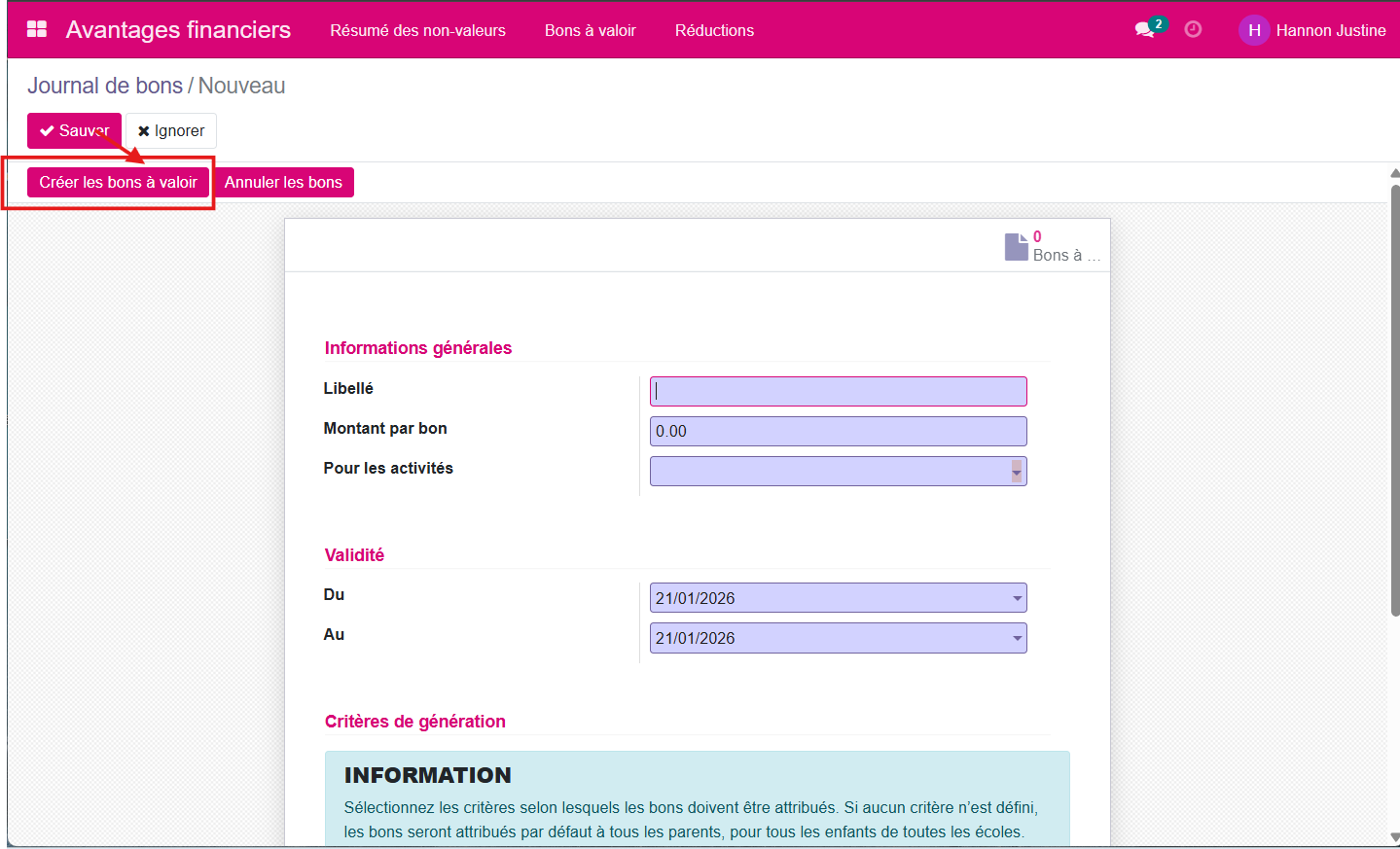Screen dimensions: 1400x849
Task: Click Annuler les bons button
Action: pyautogui.click(x=283, y=183)
